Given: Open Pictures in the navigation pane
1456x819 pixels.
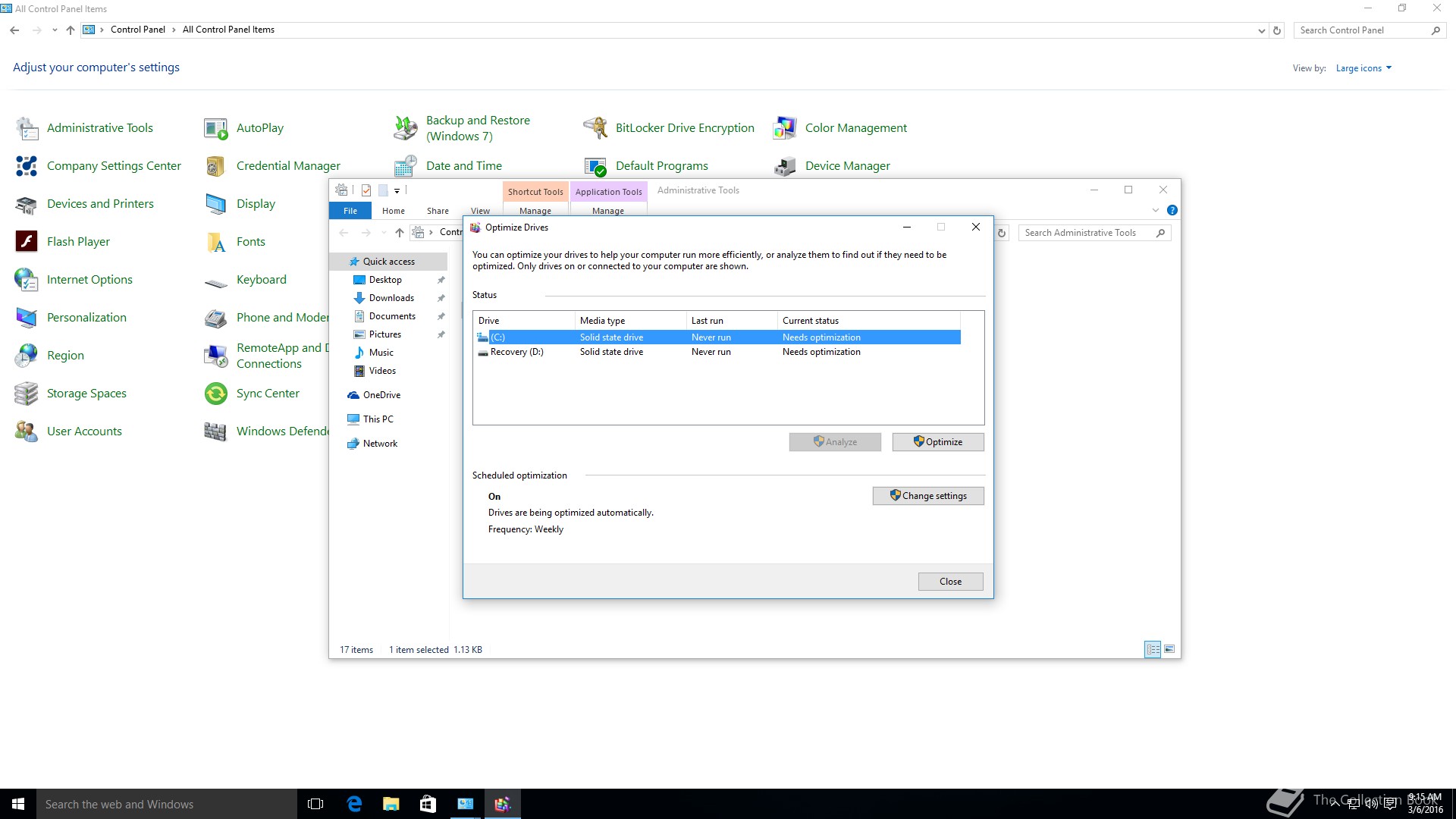Looking at the screenshot, I should [x=385, y=334].
